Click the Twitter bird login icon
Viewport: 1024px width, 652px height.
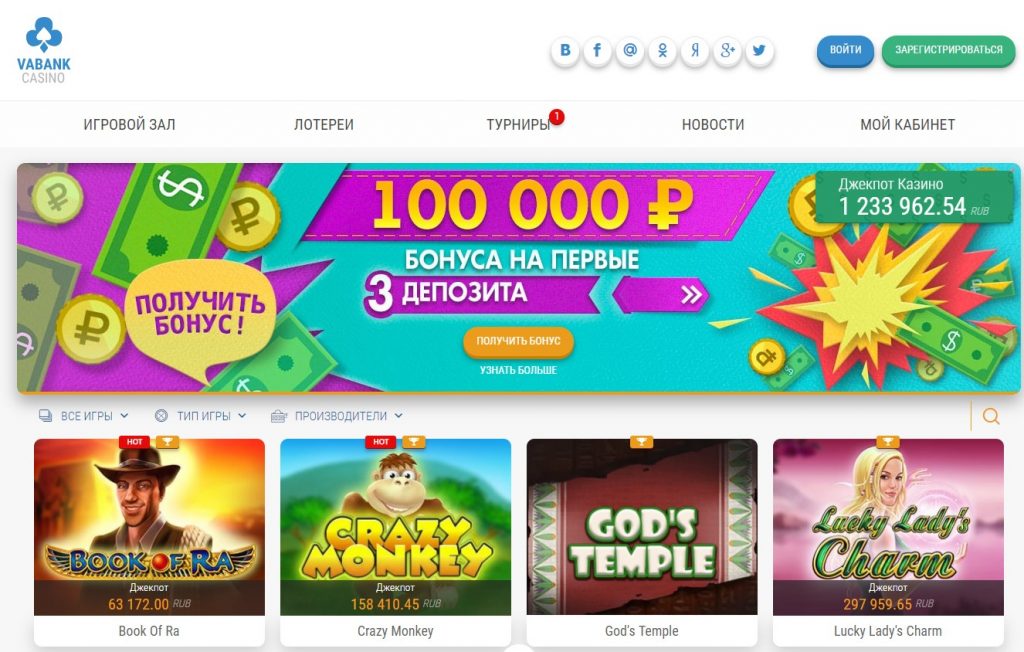(760, 50)
